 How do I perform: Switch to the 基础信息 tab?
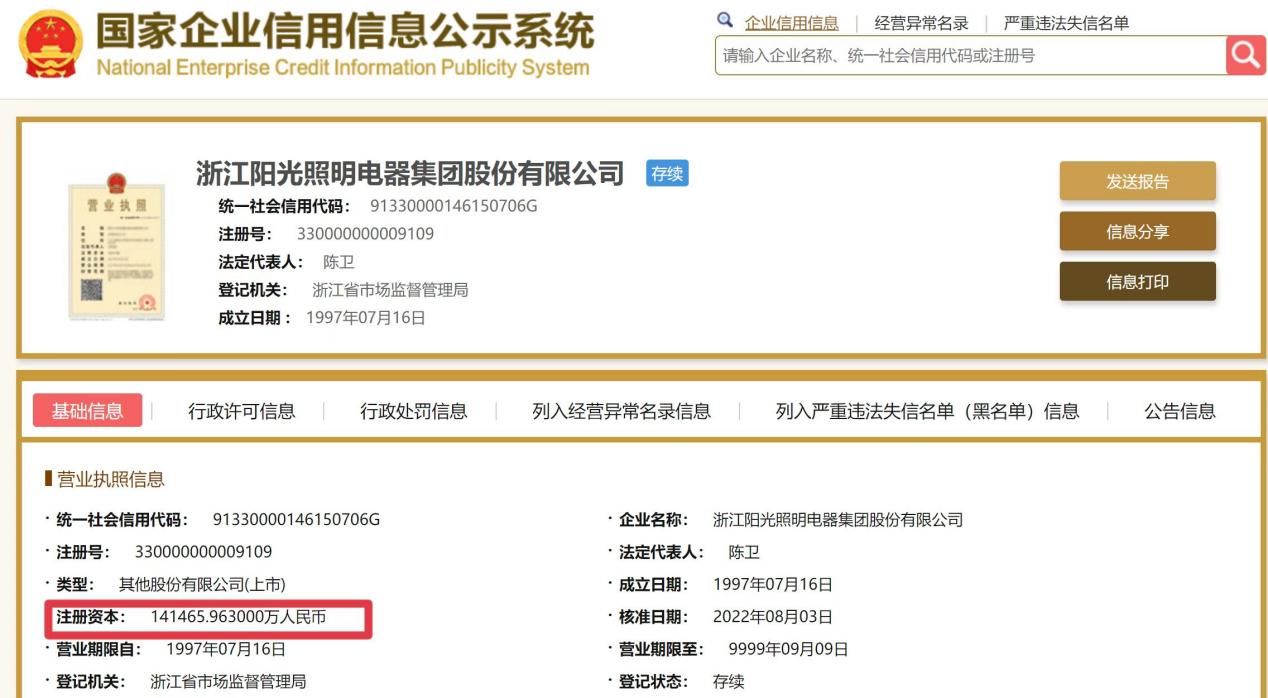tap(87, 411)
